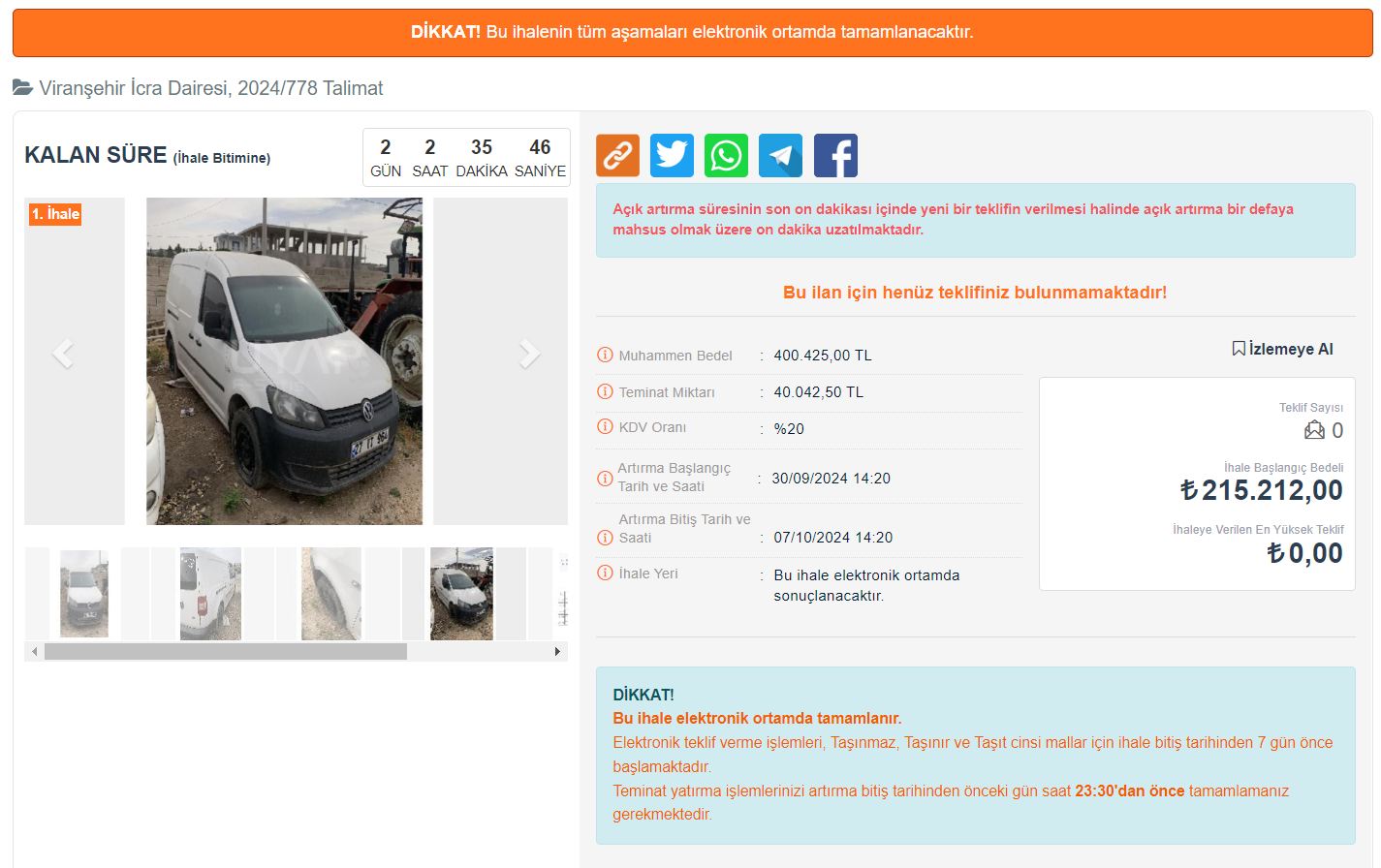Image resolution: width=1381 pixels, height=868 pixels.
Task: Click info icon beside Teminat Miktarı
Action: [x=605, y=392]
